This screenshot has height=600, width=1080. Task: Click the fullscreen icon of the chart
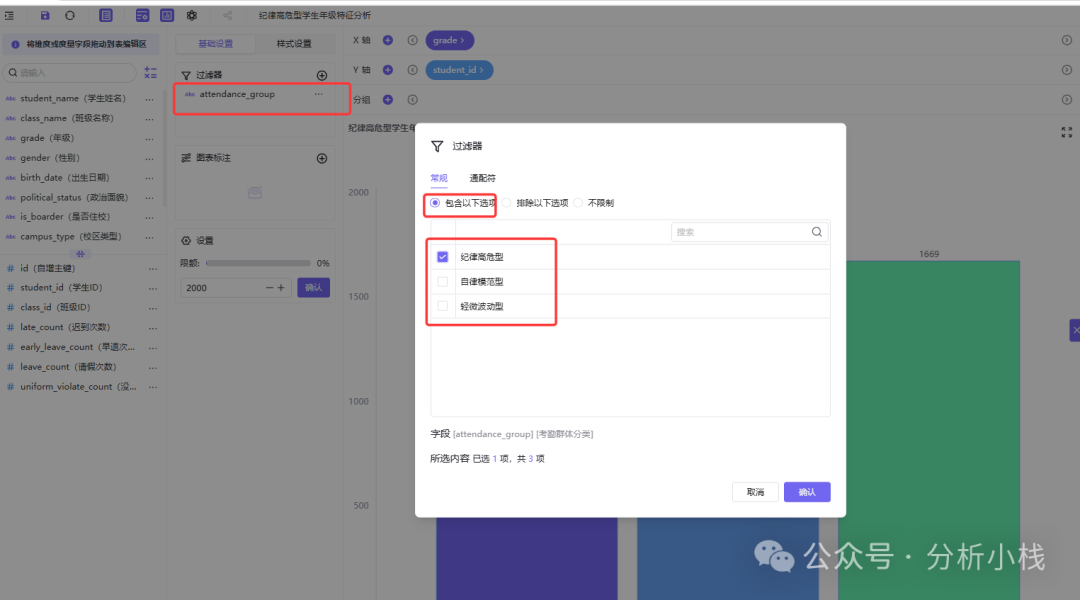1066,132
